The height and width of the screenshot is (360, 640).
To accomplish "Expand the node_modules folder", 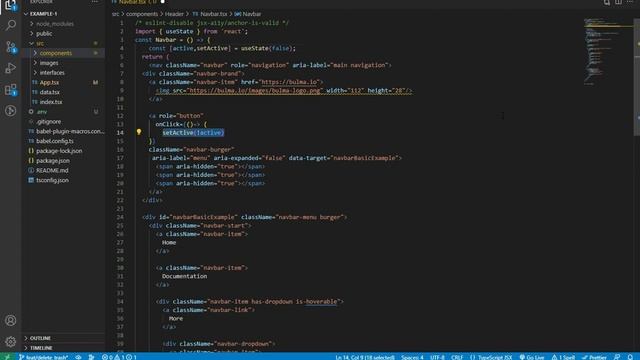I will 63,24.
